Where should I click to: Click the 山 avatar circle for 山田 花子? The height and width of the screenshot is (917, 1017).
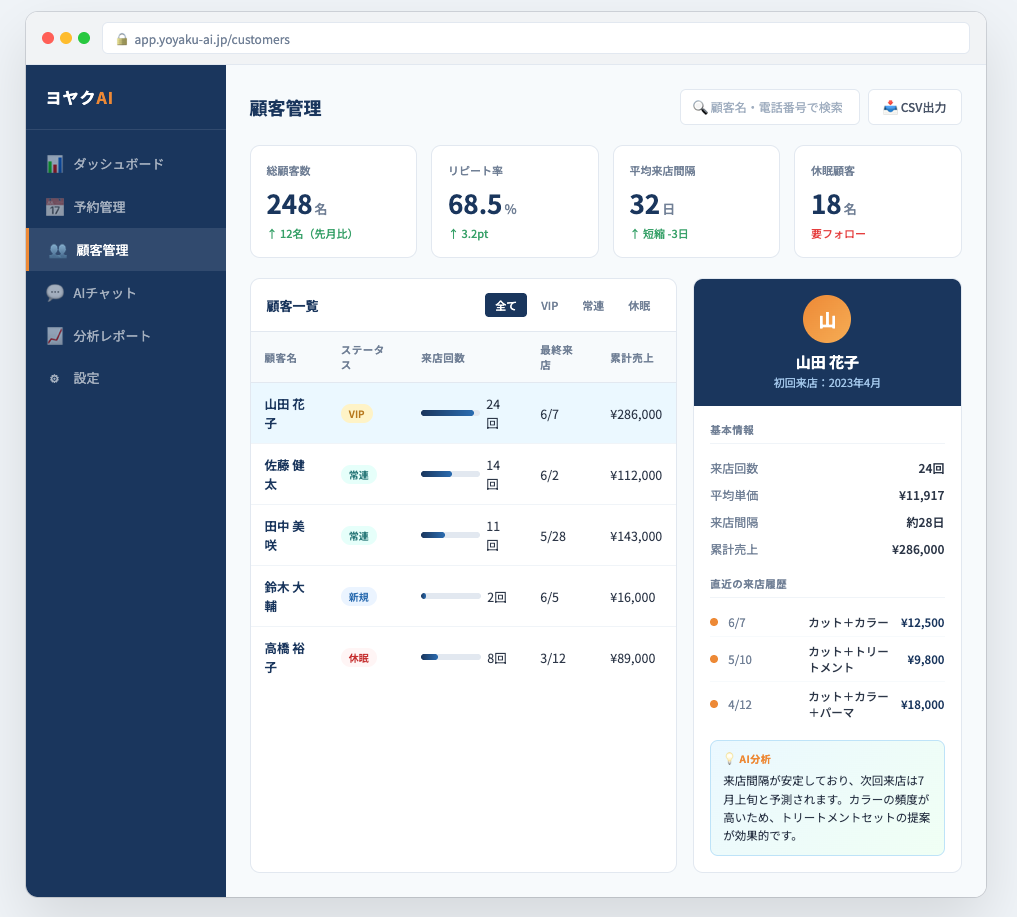tap(826, 320)
